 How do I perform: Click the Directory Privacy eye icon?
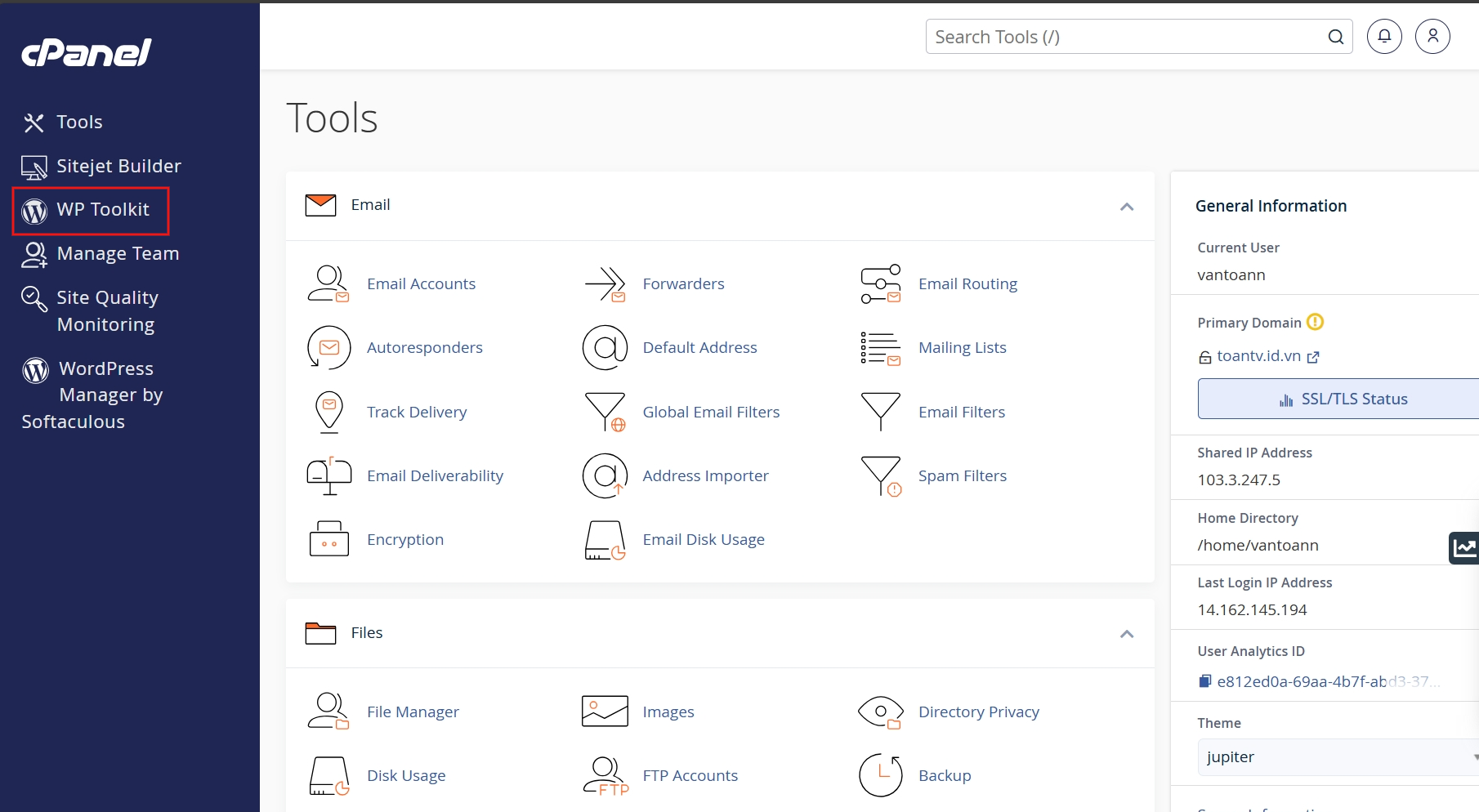881,712
